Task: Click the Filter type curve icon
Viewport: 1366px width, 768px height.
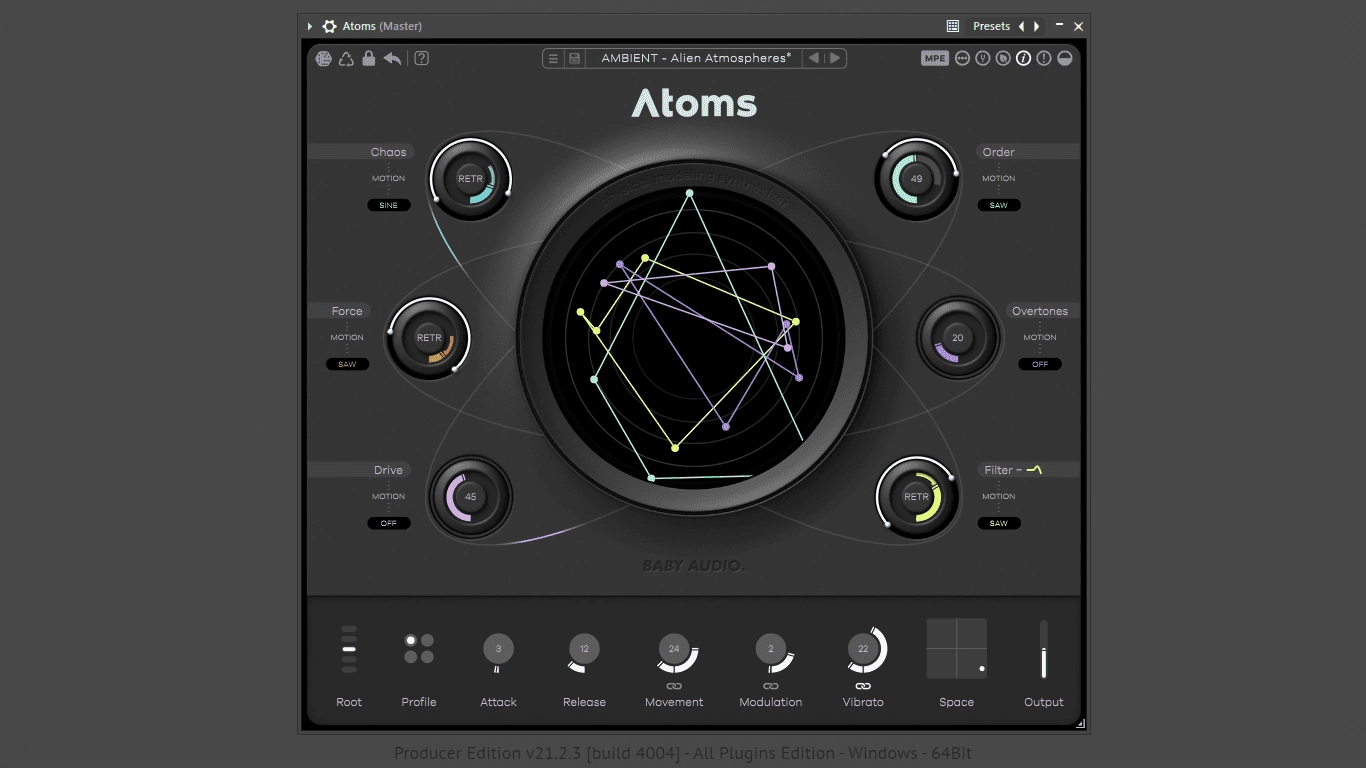Action: (x=1034, y=469)
